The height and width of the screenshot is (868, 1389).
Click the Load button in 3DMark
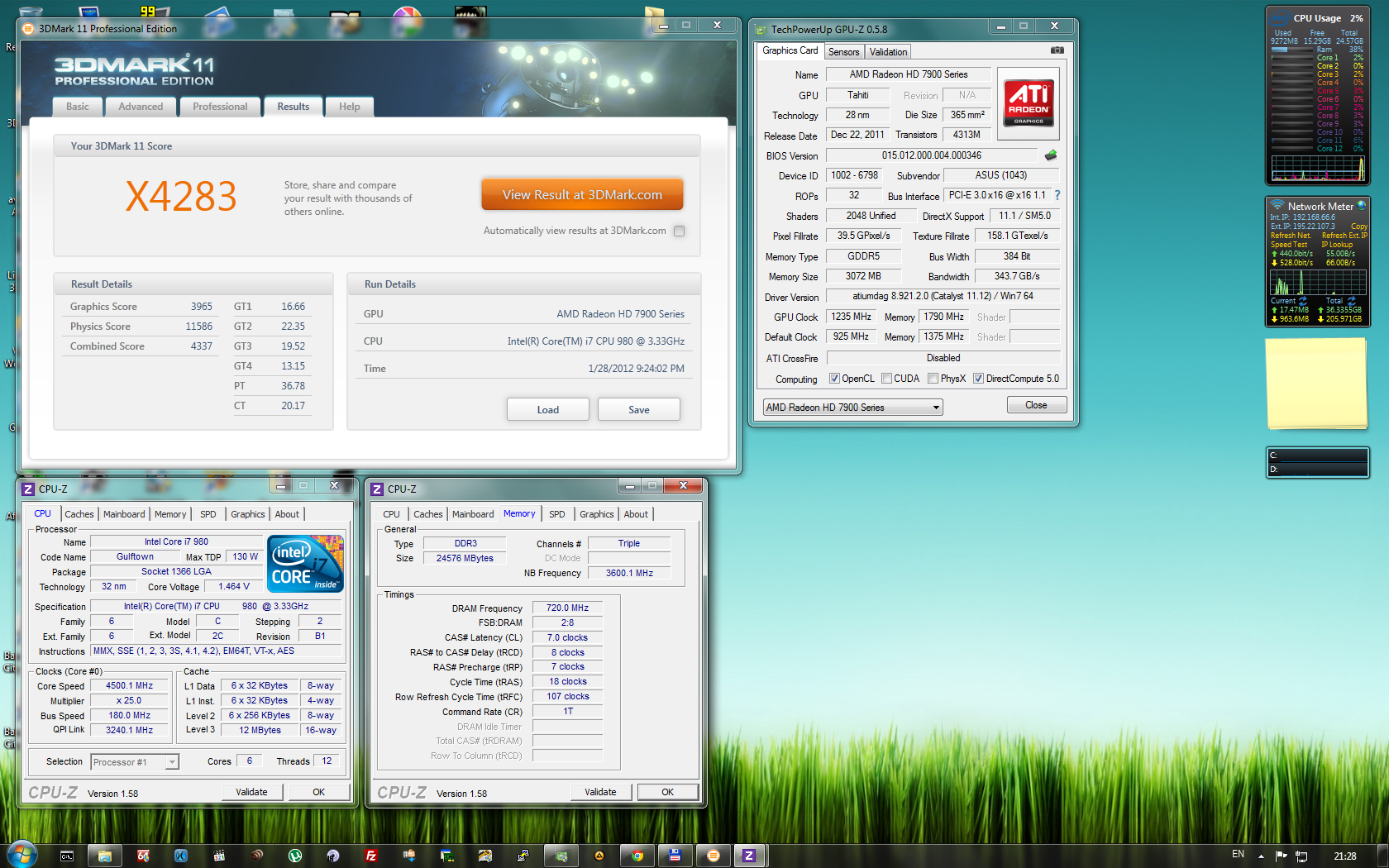tap(548, 410)
